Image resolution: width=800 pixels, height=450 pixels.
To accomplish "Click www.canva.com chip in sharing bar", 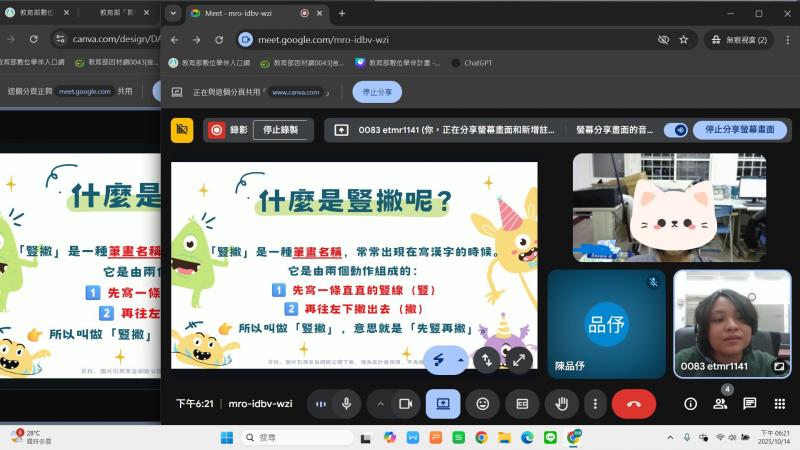I will [x=295, y=92].
